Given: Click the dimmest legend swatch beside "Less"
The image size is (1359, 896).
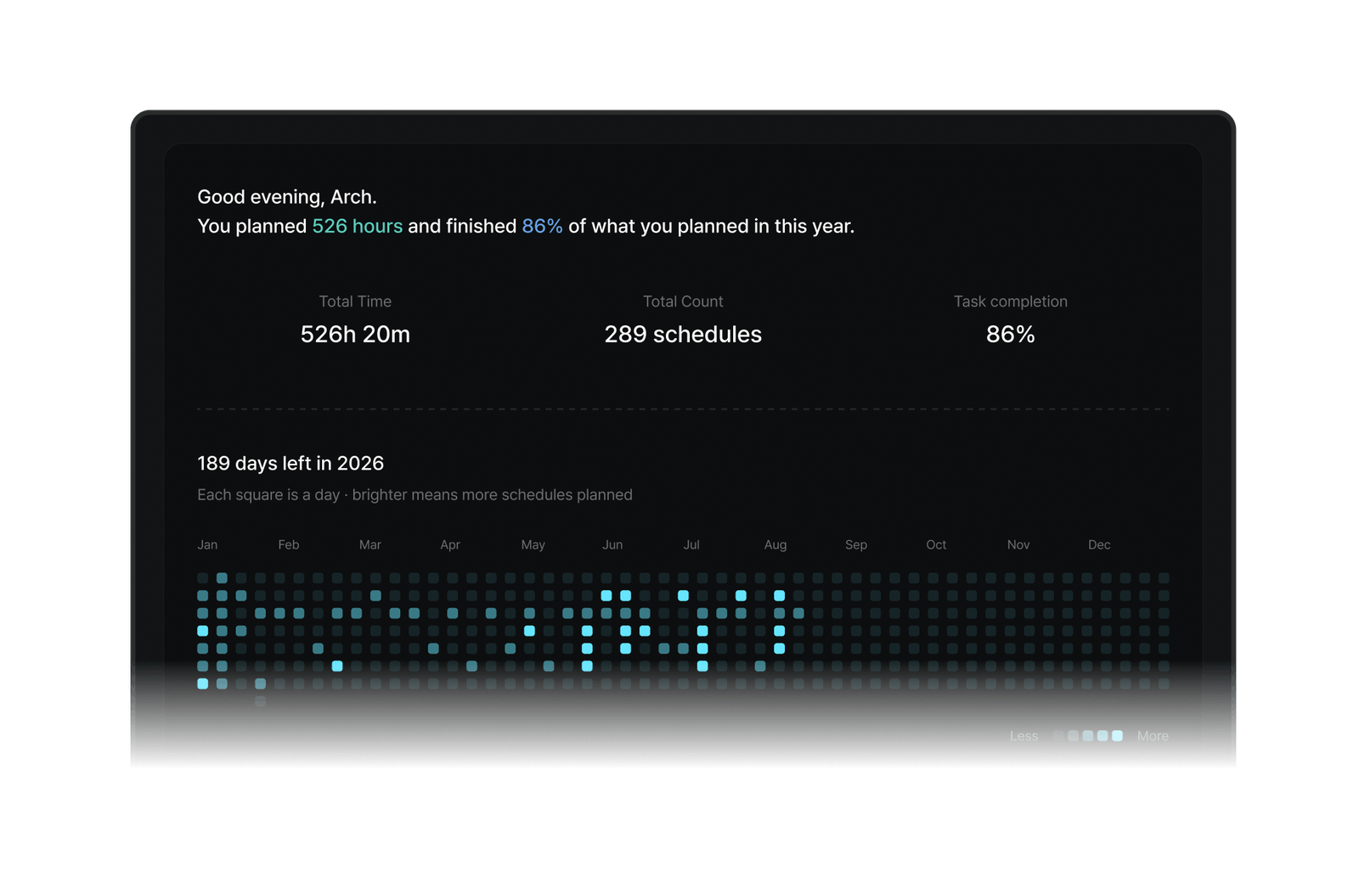Looking at the screenshot, I should [x=1058, y=735].
